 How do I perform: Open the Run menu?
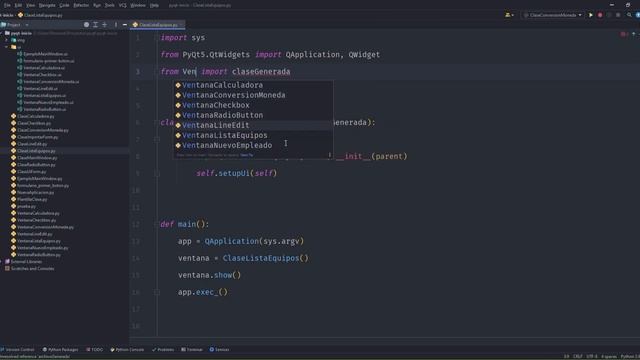(x=97, y=5)
